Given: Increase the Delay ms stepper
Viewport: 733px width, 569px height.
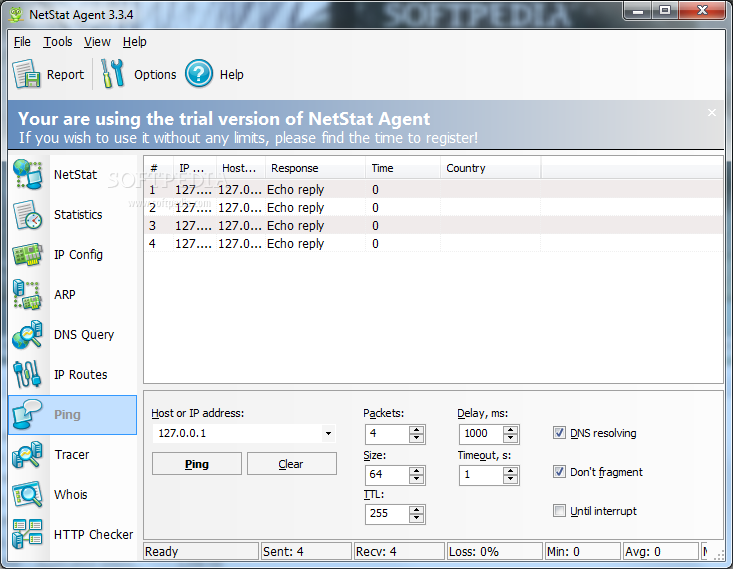Looking at the screenshot, I should [510, 430].
